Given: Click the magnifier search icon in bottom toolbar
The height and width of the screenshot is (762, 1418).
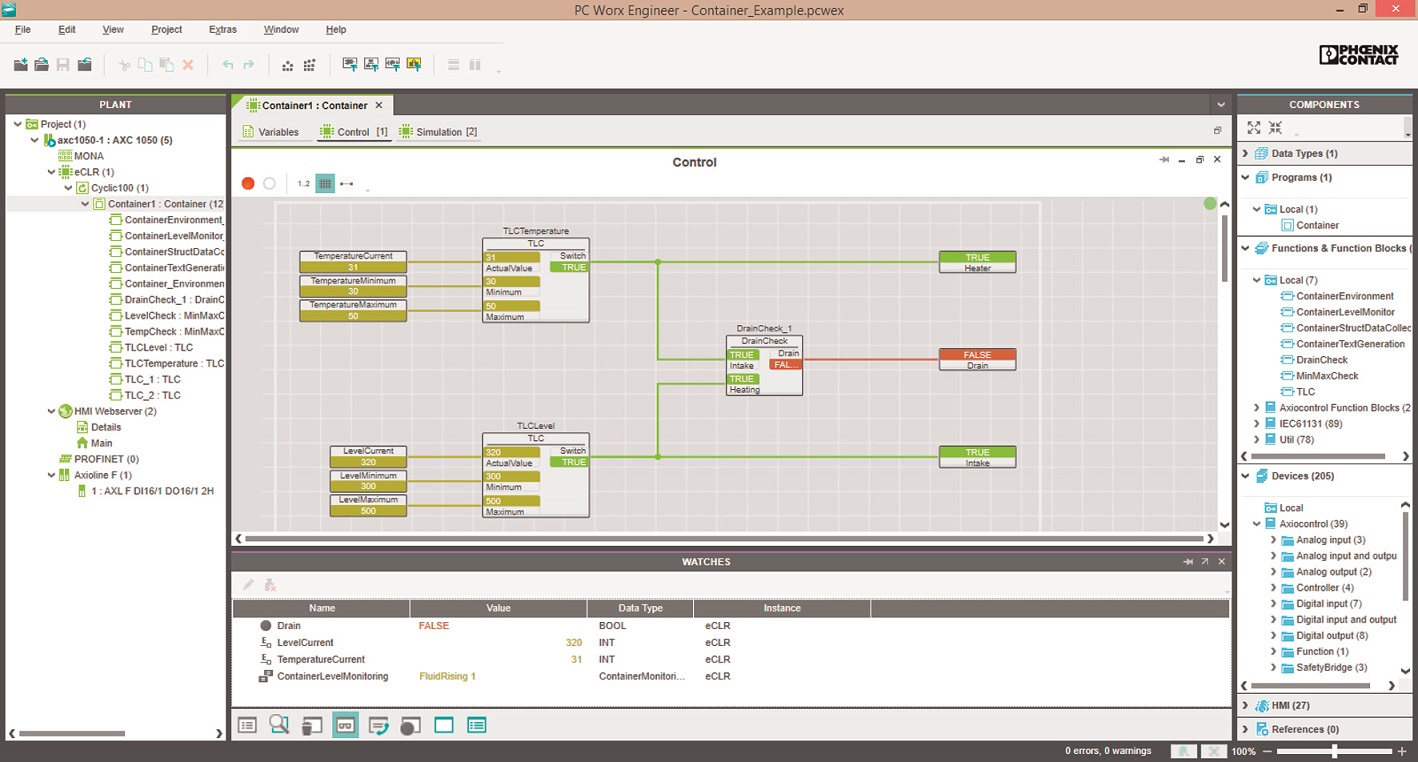Looking at the screenshot, I should (279, 725).
